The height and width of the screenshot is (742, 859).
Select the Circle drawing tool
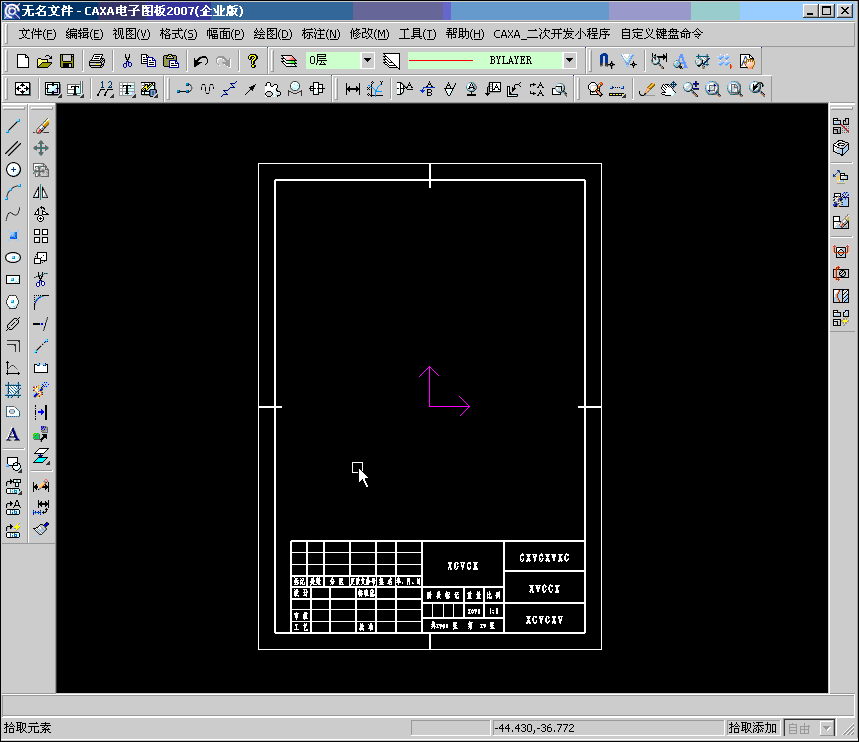point(13,170)
